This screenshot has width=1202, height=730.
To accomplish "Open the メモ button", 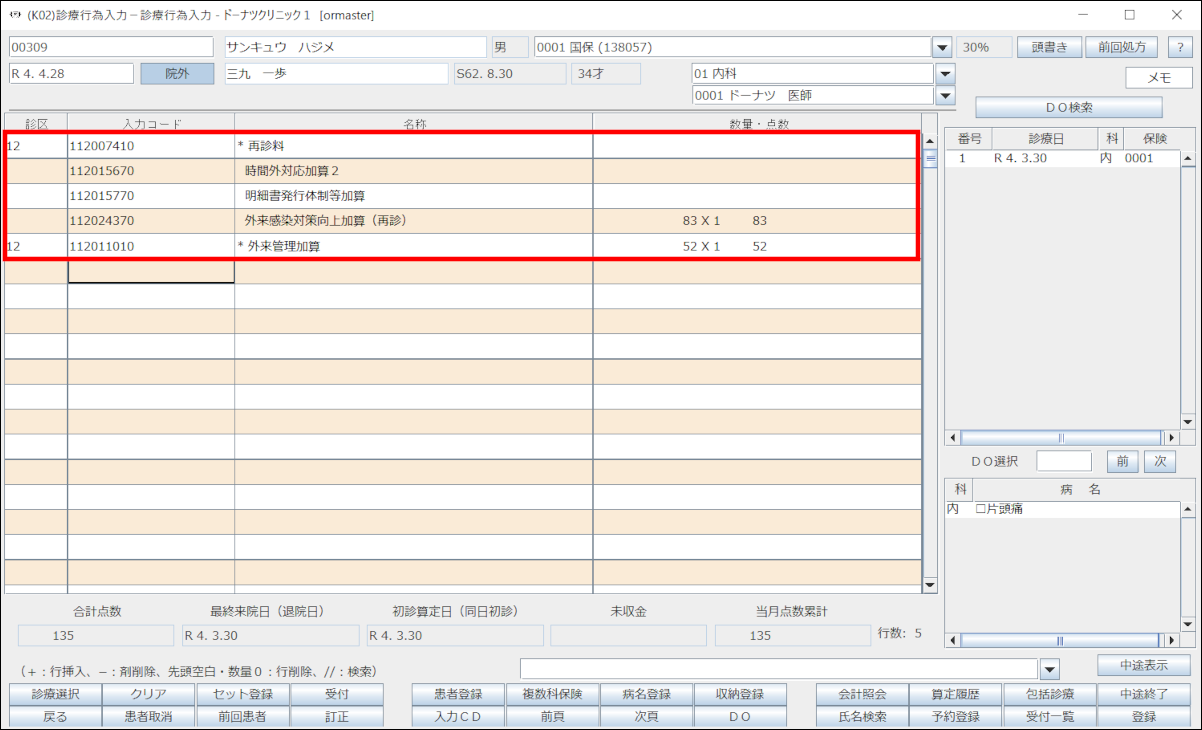I will pyautogui.click(x=1159, y=77).
